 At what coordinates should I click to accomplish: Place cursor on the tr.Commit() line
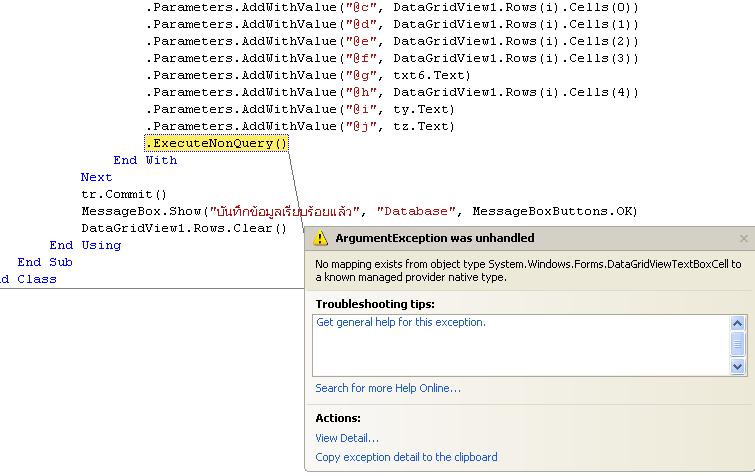point(124,194)
